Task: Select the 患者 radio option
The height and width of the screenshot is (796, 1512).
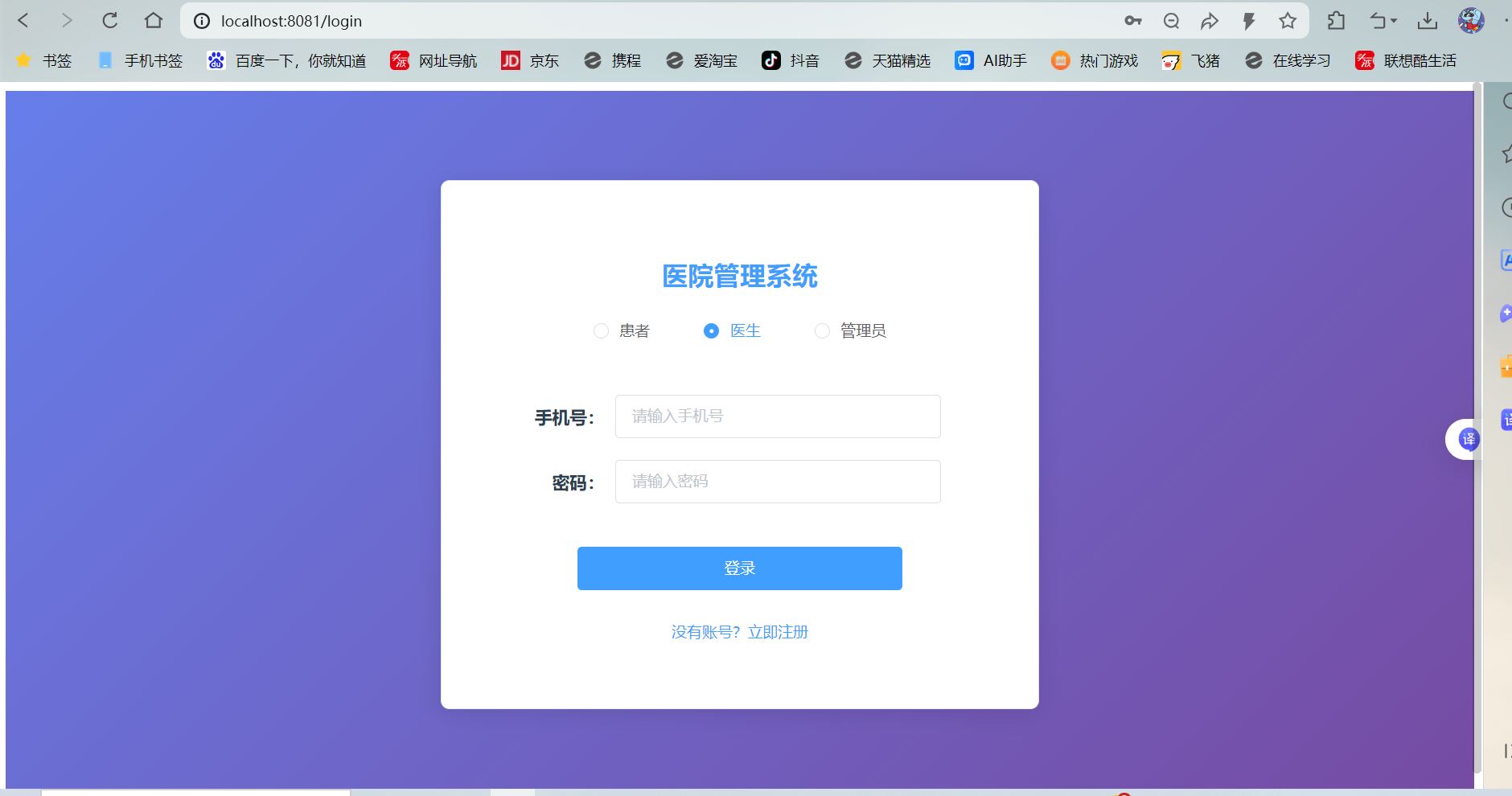Action: point(601,331)
